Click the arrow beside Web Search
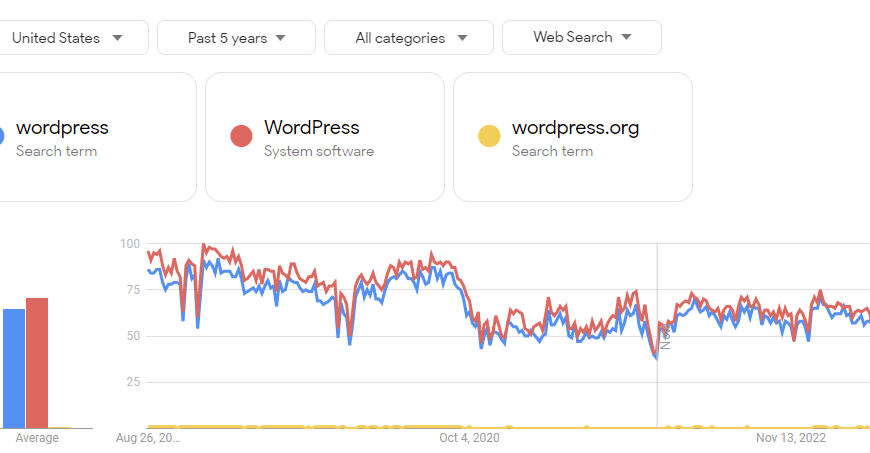Image resolution: width=870 pixels, height=453 pixels. tap(626, 37)
